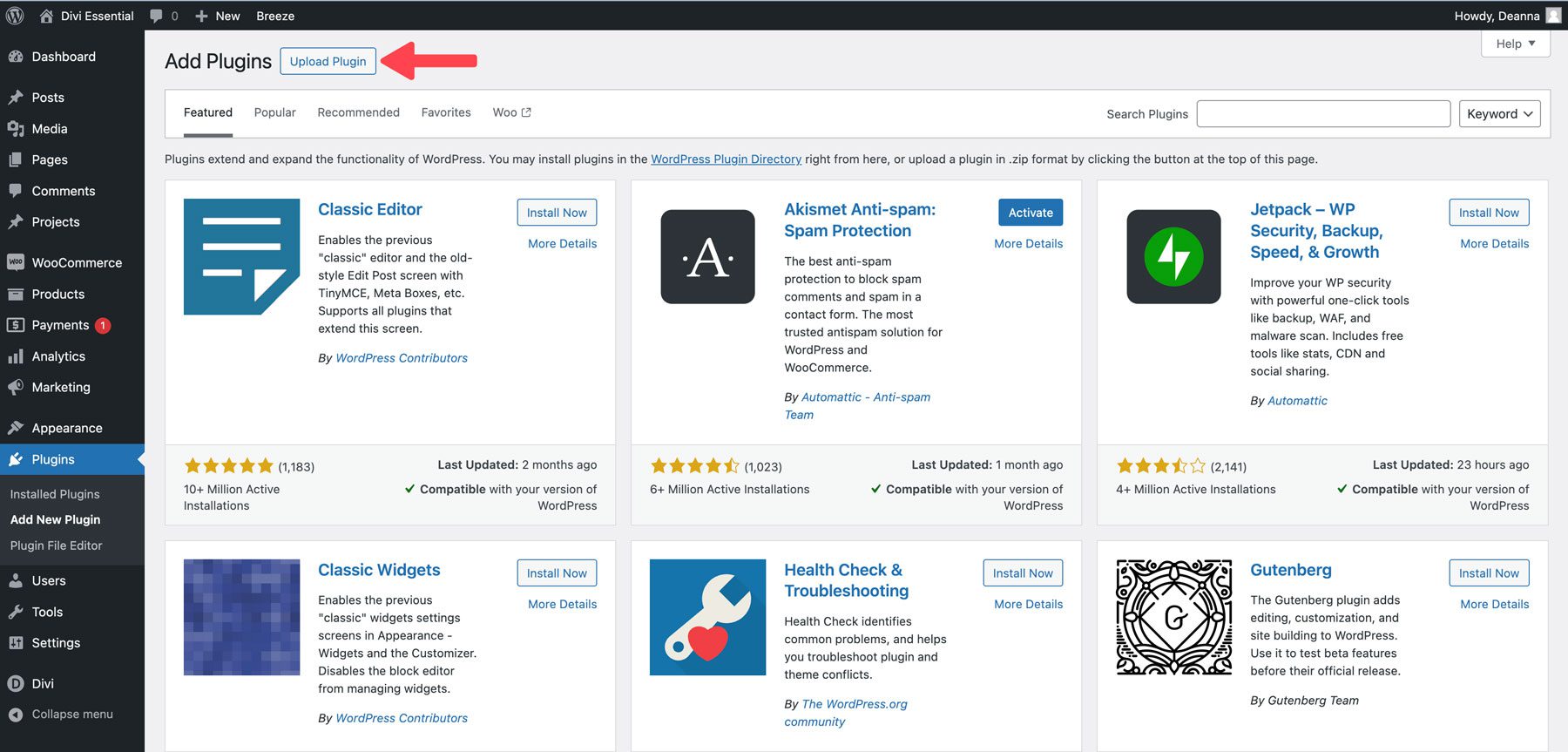Click the Jetpack green lightning logo
The height and width of the screenshot is (752, 1568).
(x=1173, y=257)
